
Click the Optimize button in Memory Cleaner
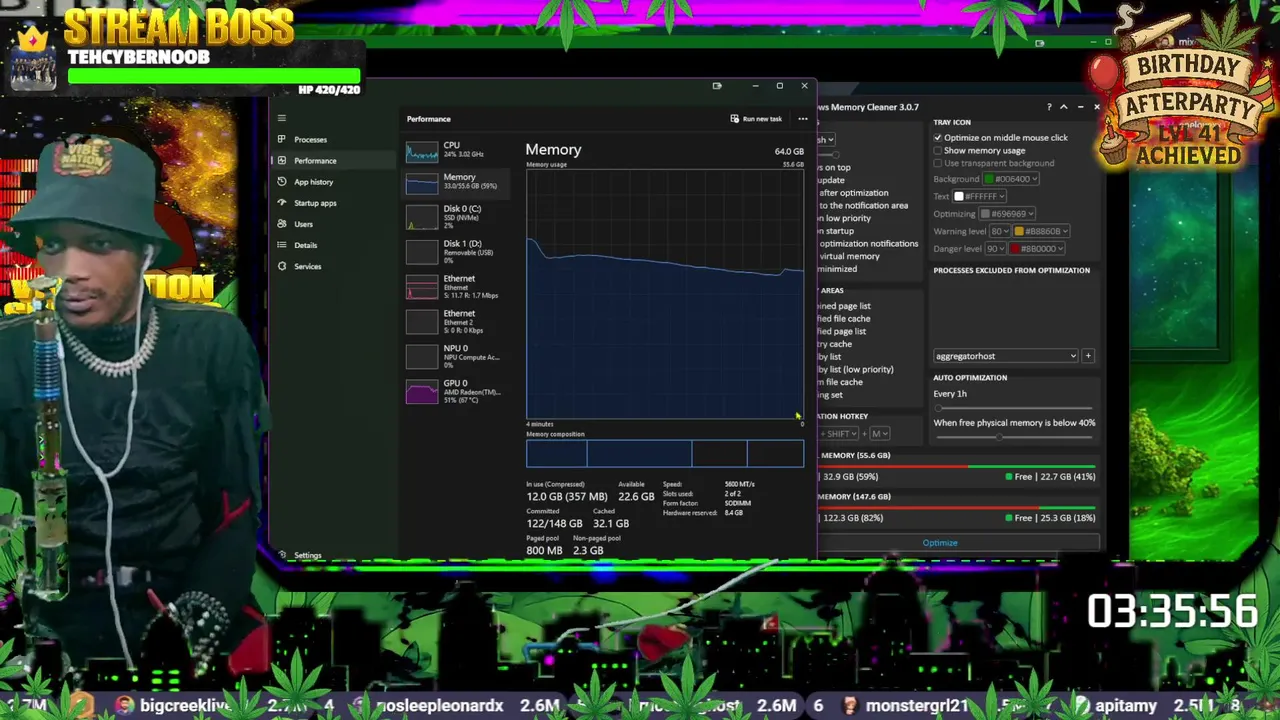pos(940,543)
